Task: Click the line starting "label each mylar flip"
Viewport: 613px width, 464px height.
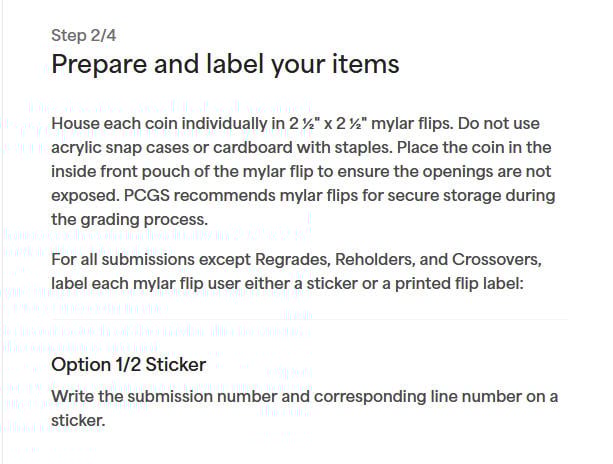Action: [x=287, y=284]
